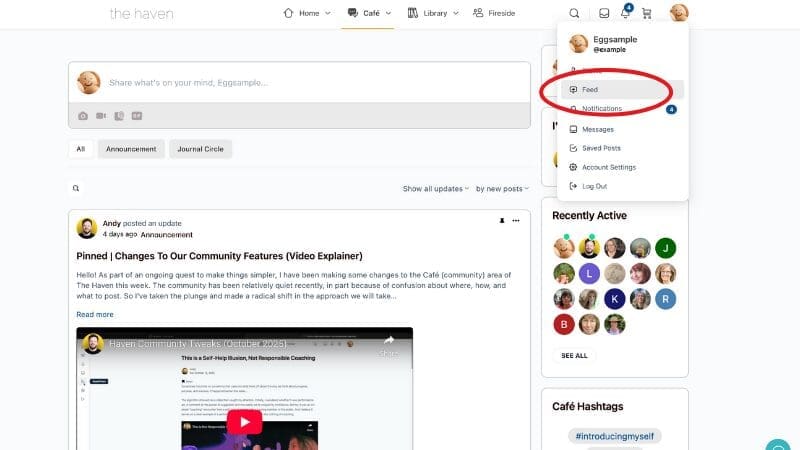Click the notification bell icon
800x450 pixels.
625,14
